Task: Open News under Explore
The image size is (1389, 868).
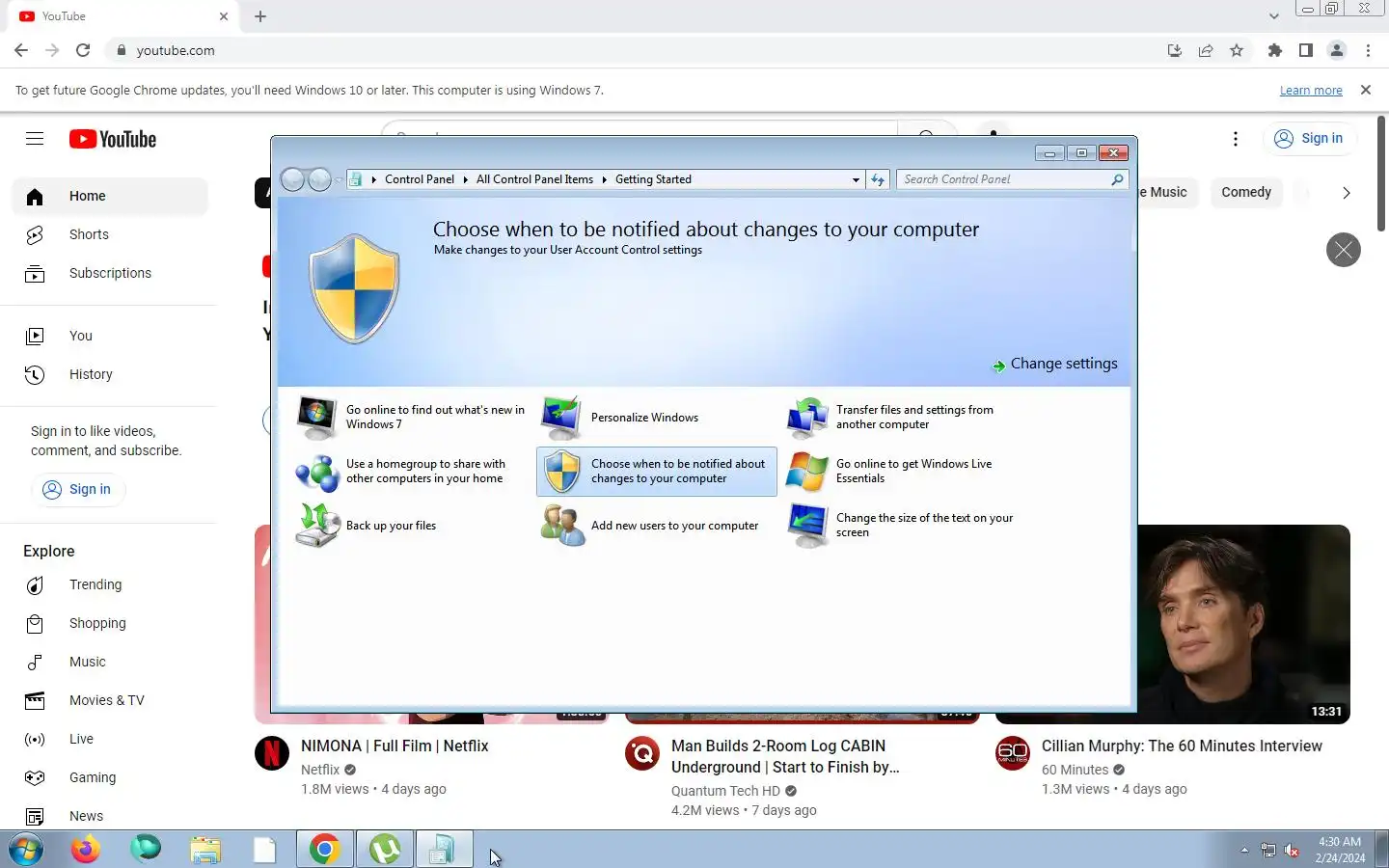Action: 110,816
